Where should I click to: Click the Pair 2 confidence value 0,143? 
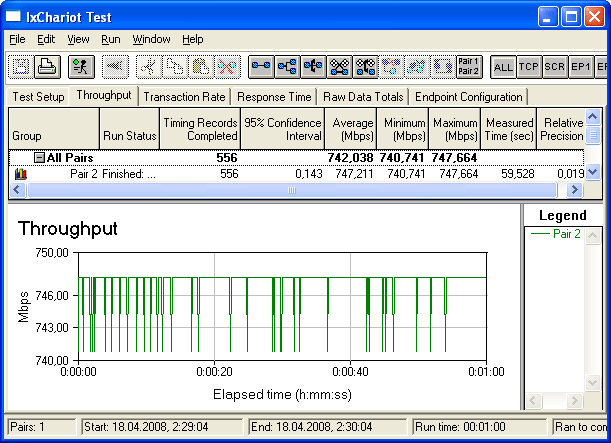(309, 174)
